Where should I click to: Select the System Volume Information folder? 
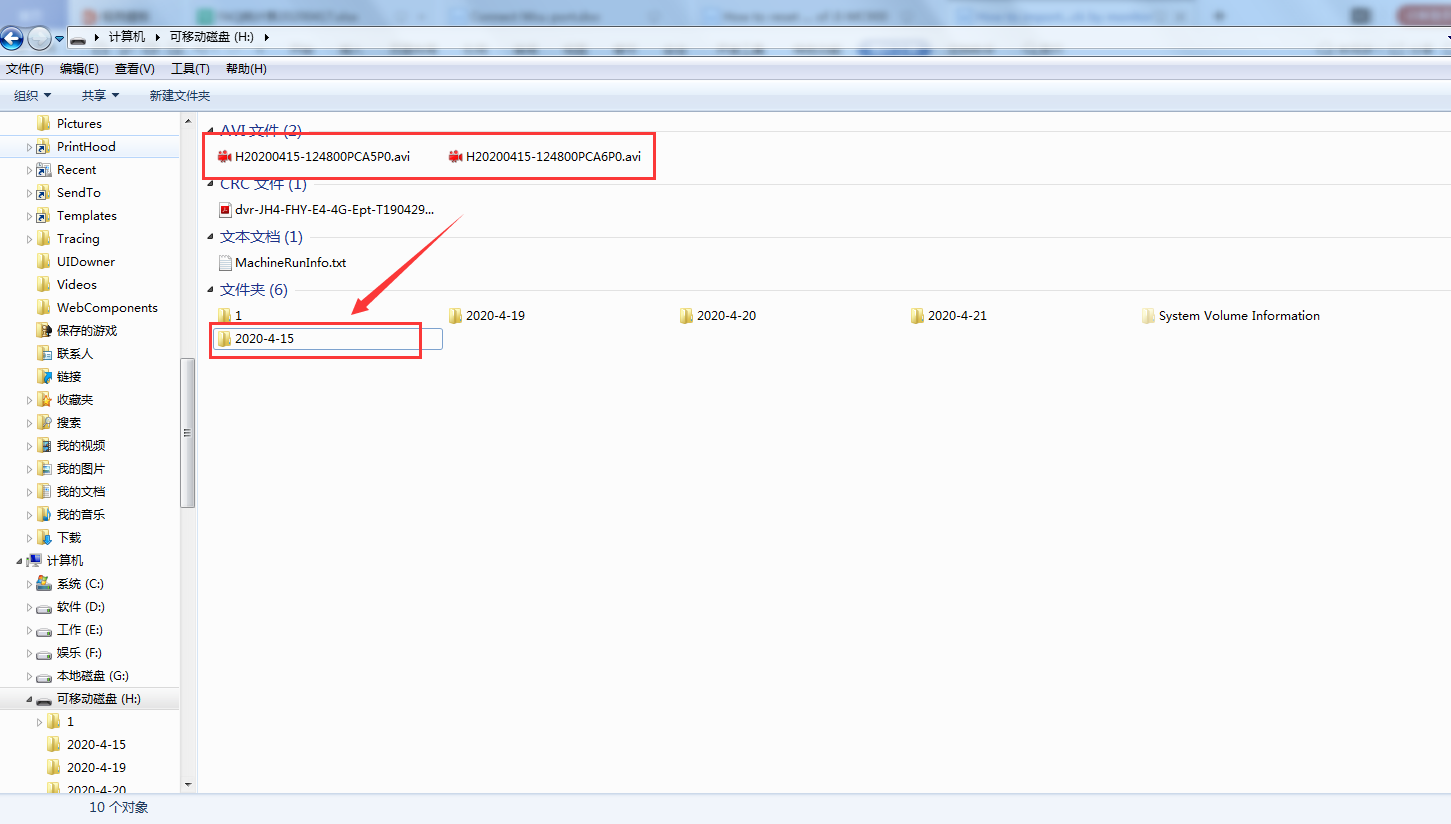coord(1231,316)
